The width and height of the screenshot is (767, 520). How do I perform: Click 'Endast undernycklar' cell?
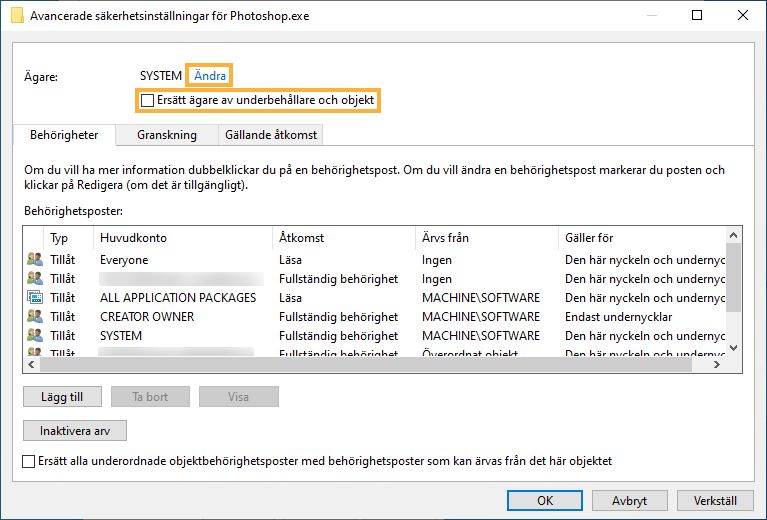[618, 317]
